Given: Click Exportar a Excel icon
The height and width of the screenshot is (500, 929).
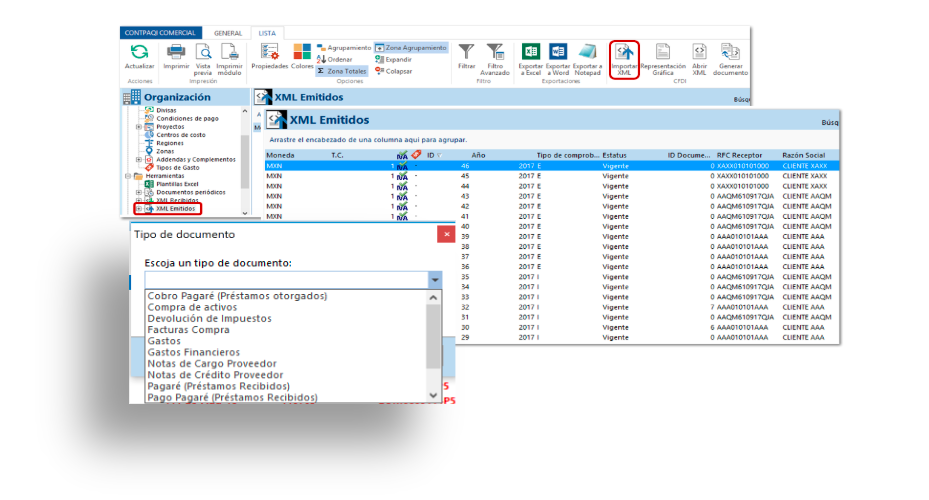Looking at the screenshot, I should [531, 51].
